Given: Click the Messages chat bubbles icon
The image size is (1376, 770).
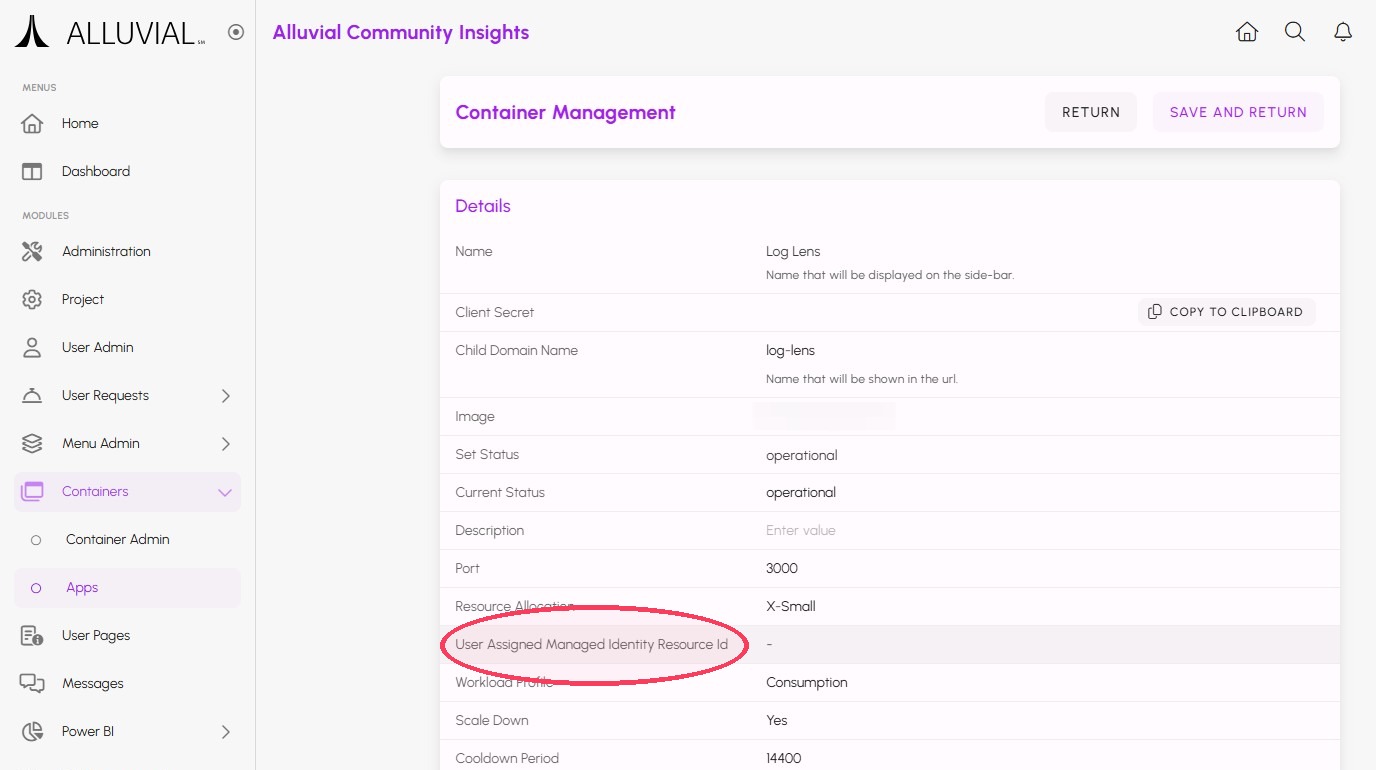Looking at the screenshot, I should 32,684.
